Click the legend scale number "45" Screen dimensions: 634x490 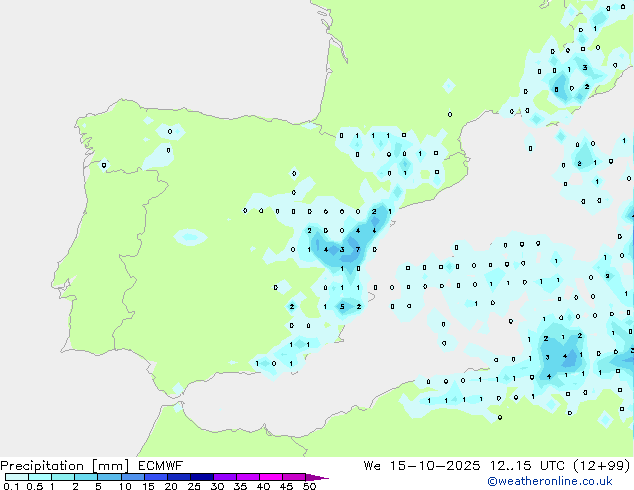coord(286,486)
